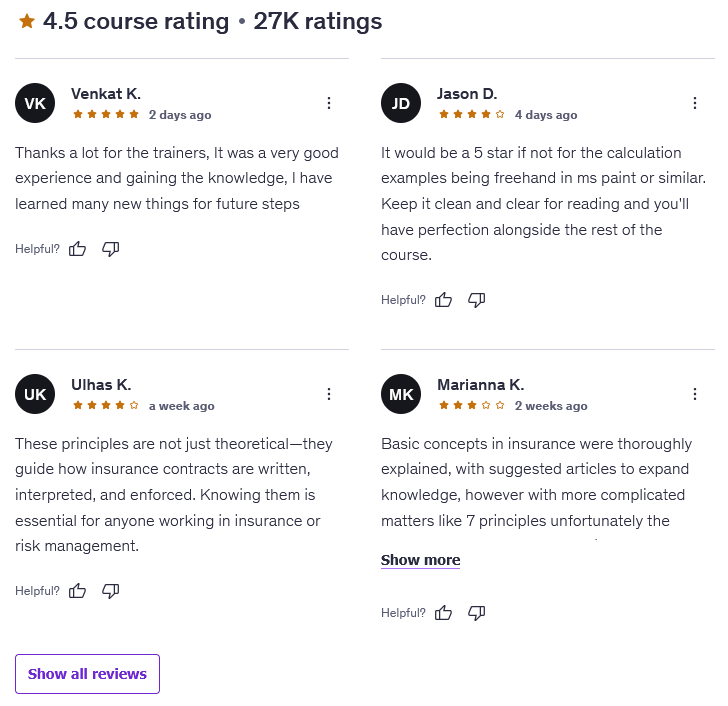Dislike Jason D.'s review with thumbs down
This screenshot has width=728, height=706.
477,300
